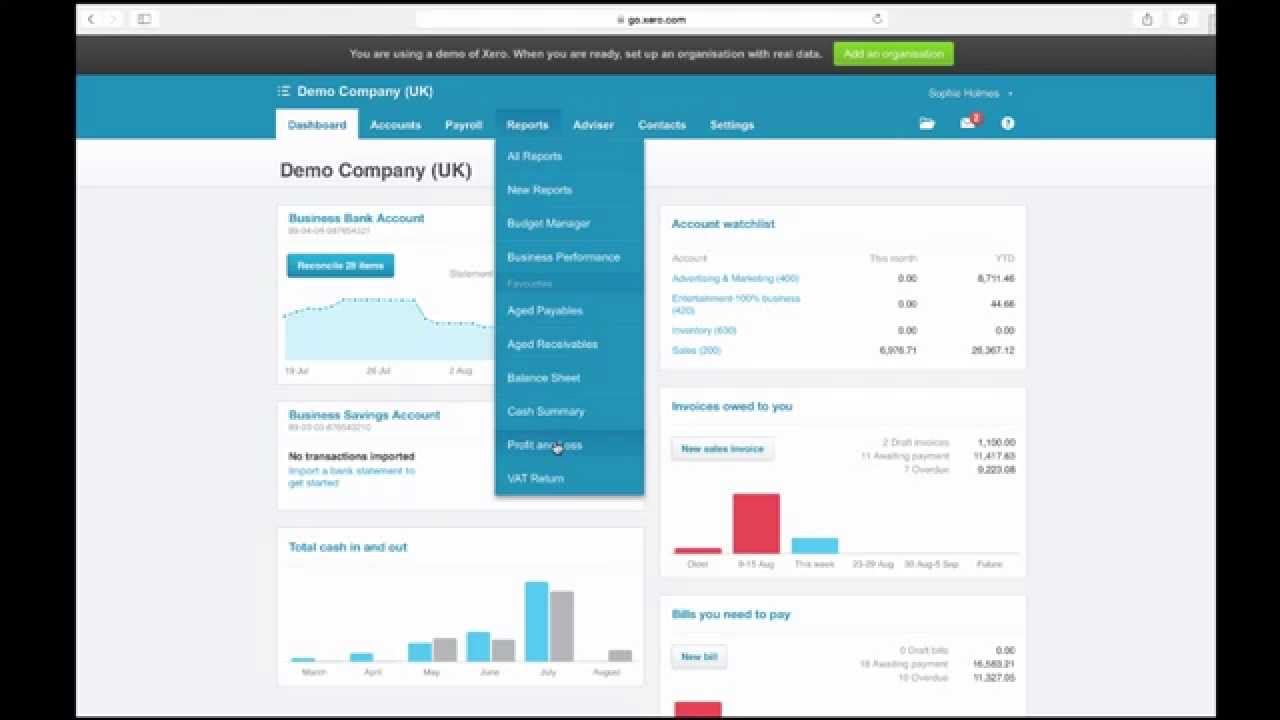
Task: Open Entertainment-100% business account link
Action: click(736, 304)
